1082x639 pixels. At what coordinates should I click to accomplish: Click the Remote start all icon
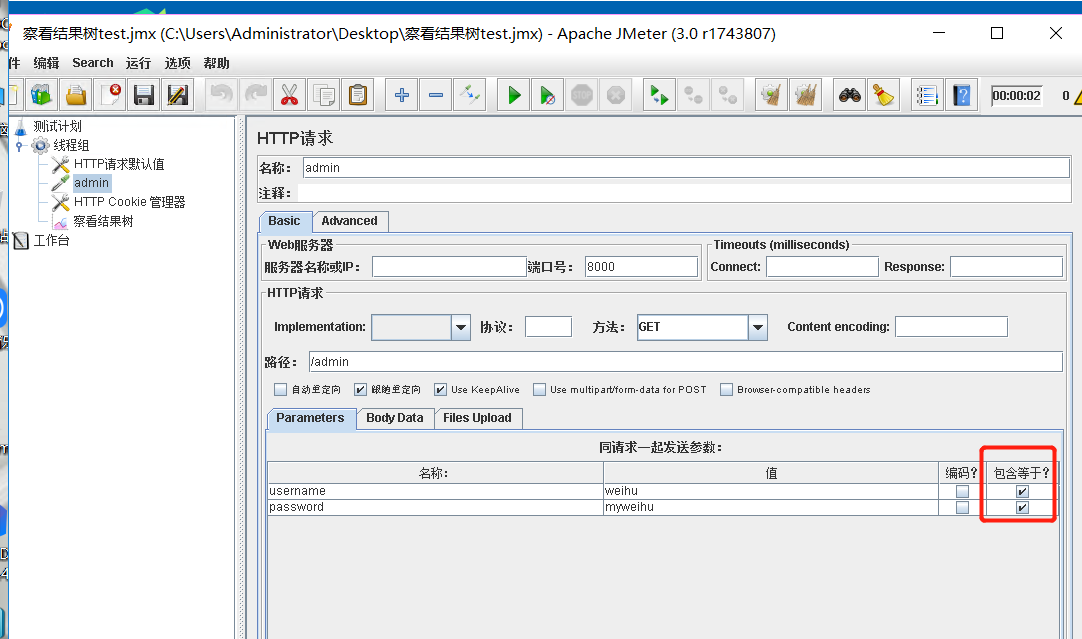point(660,95)
